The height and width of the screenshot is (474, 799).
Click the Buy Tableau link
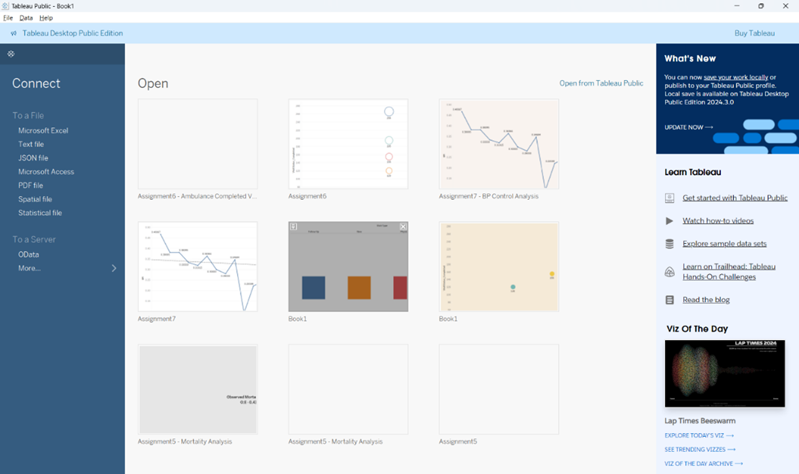(x=755, y=33)
